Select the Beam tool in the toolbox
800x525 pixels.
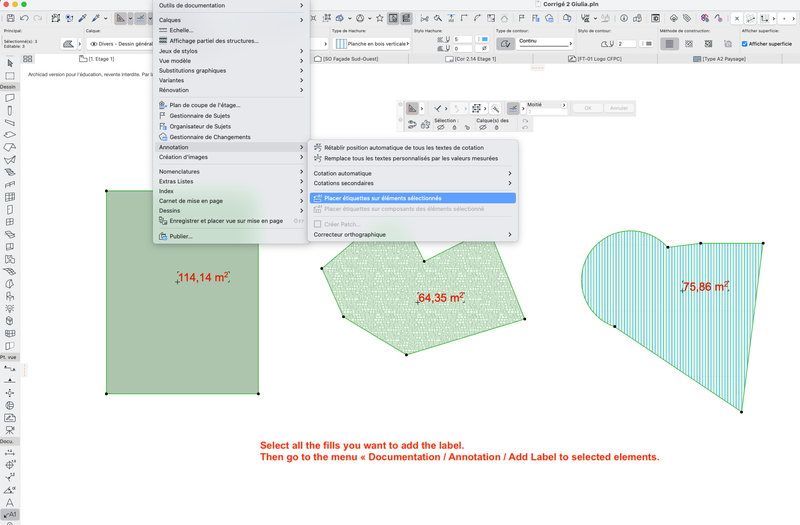coord(10,123)
